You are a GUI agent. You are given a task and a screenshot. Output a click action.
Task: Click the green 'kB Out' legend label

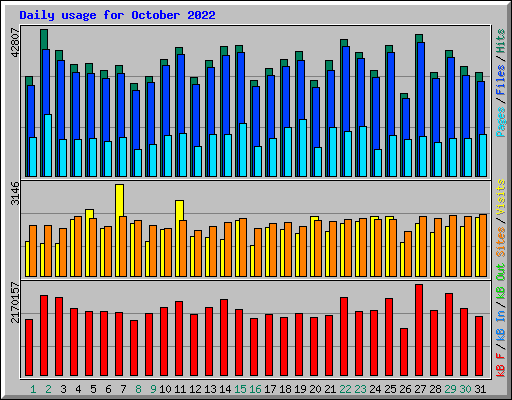click(x=501, y=282)
